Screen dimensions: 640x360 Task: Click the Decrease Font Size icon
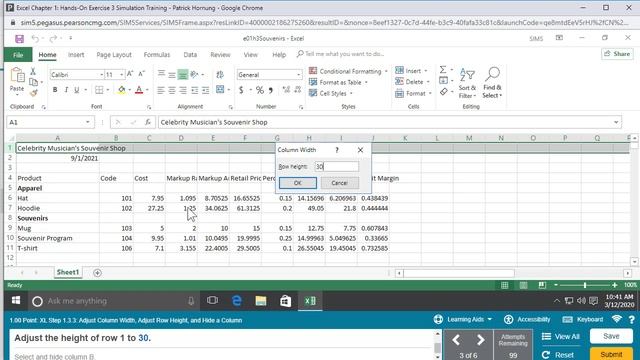(x=141, y=74)
